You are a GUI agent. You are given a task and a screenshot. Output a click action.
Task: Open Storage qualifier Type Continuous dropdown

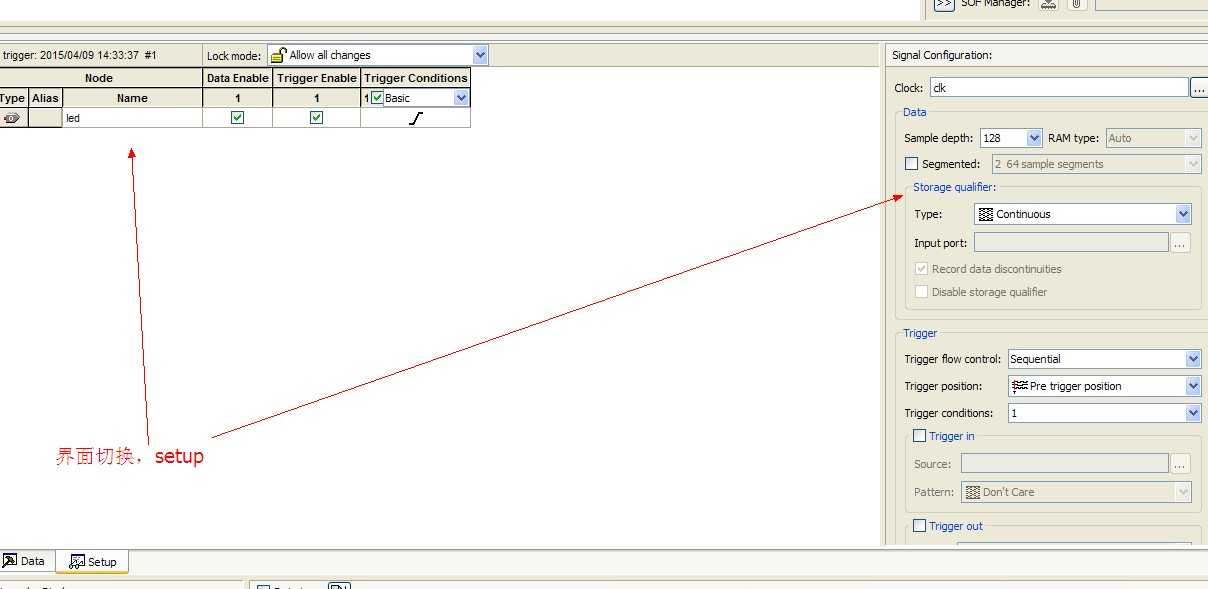(1184, 214)
